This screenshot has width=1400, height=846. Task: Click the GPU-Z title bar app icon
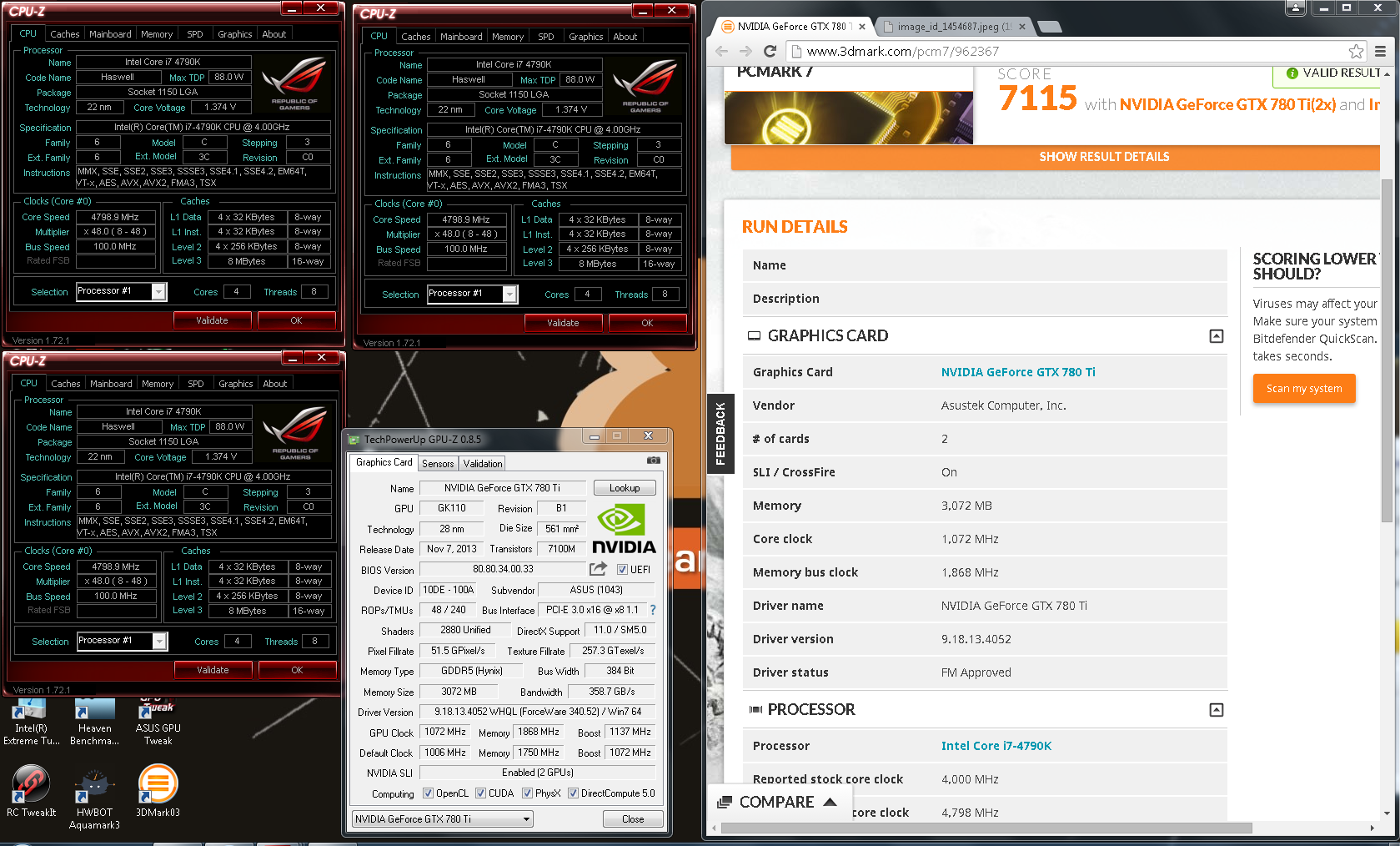pyautogui.click(x=354, y=439)
